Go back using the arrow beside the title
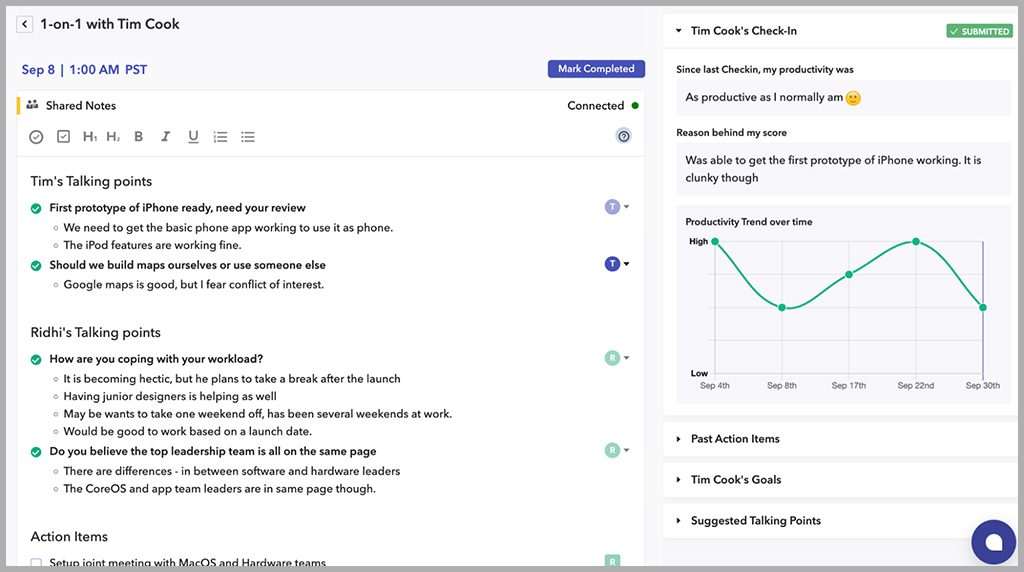This screenshot has height=572, width=1024. (25, 24)
